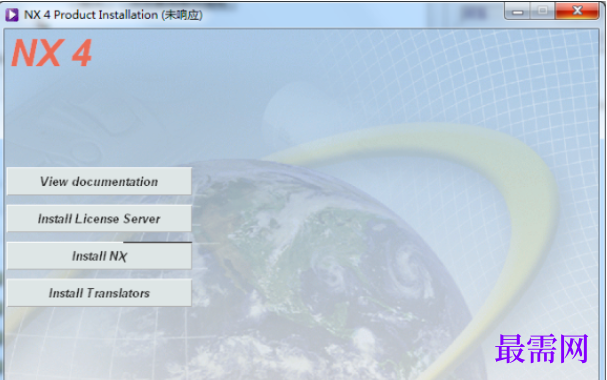Click Install License Server

point(99,219)
